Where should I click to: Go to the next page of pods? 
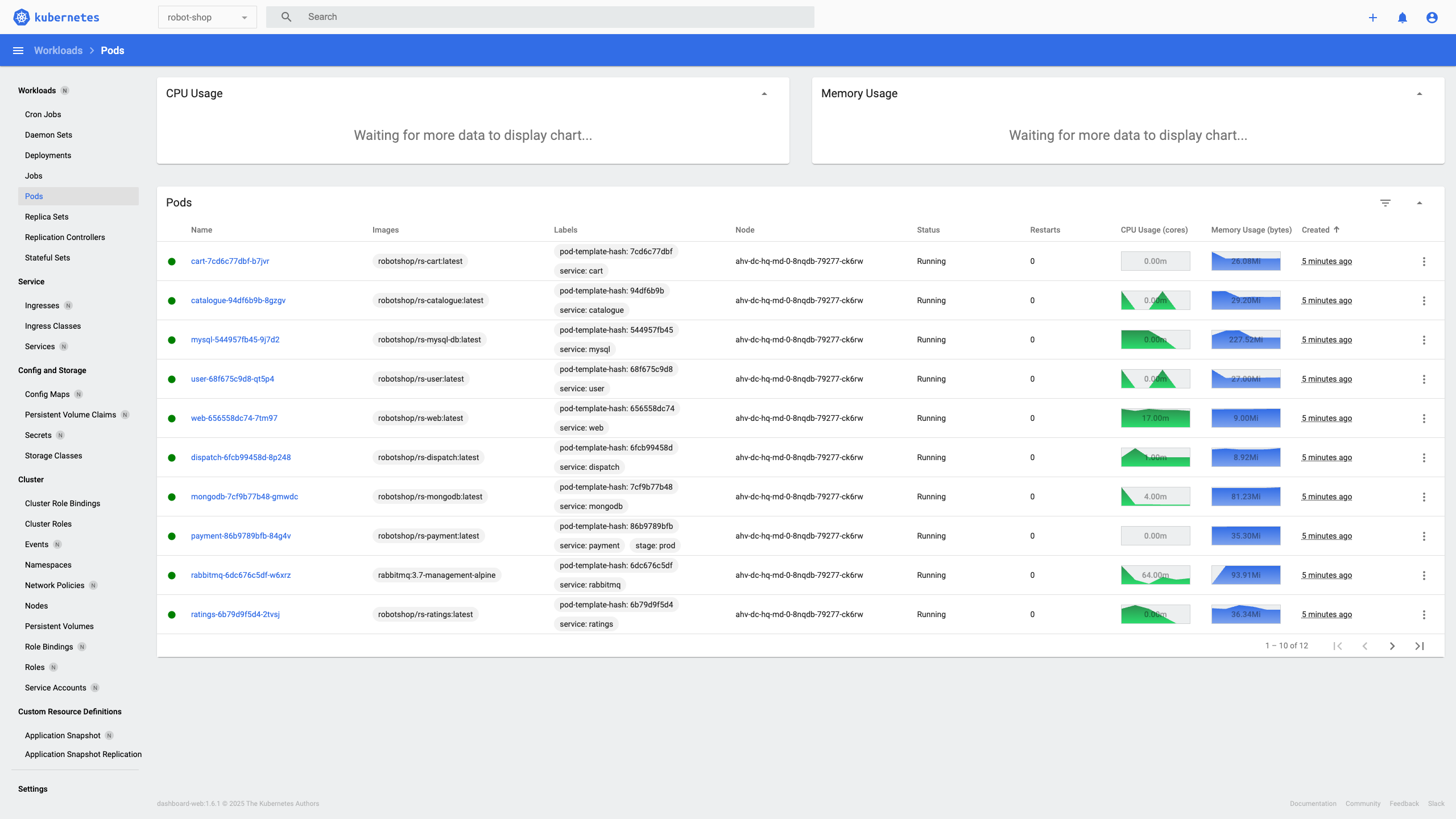1392,646
